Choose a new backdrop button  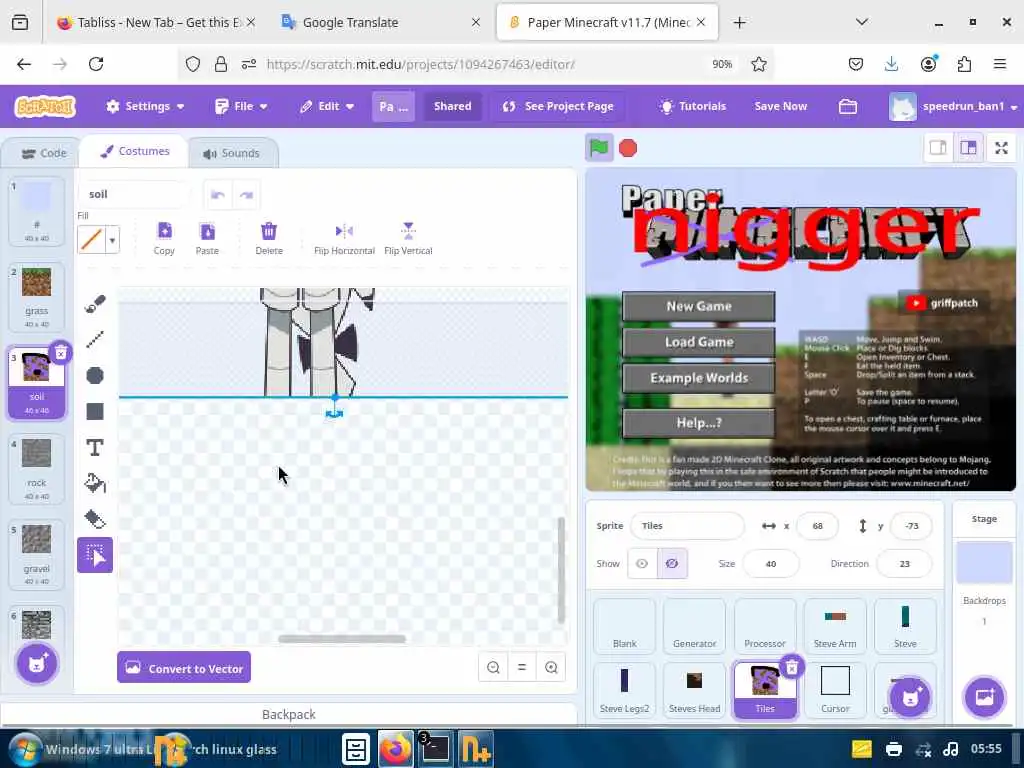pos(984,697)
